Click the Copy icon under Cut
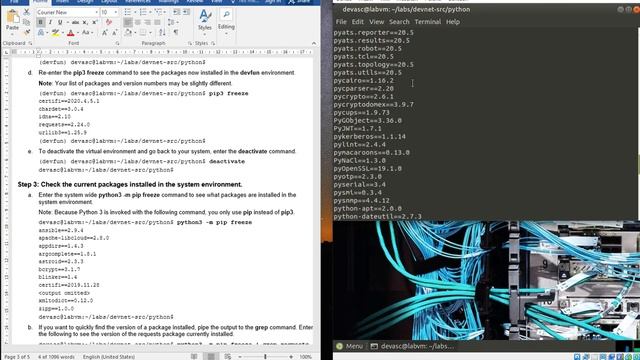640x360 pixels. (x=27, y=22)
